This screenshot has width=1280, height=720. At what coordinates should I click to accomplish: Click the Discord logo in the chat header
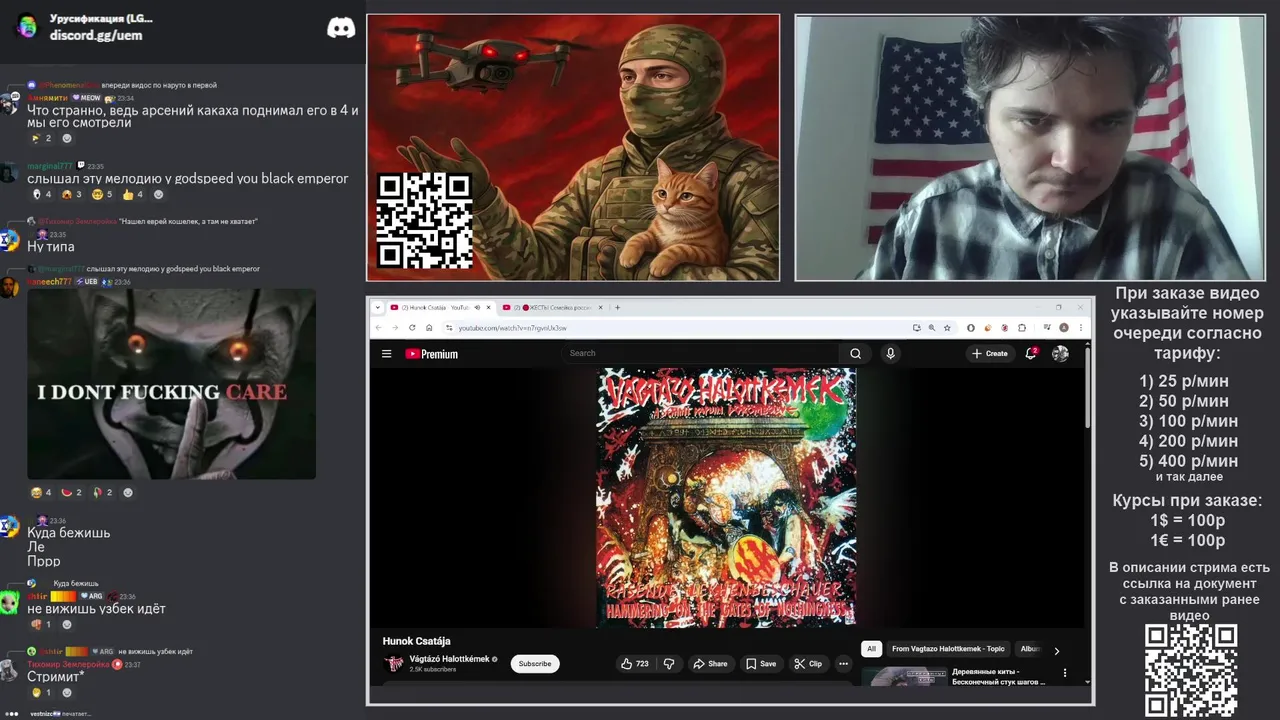coord(341,28)
